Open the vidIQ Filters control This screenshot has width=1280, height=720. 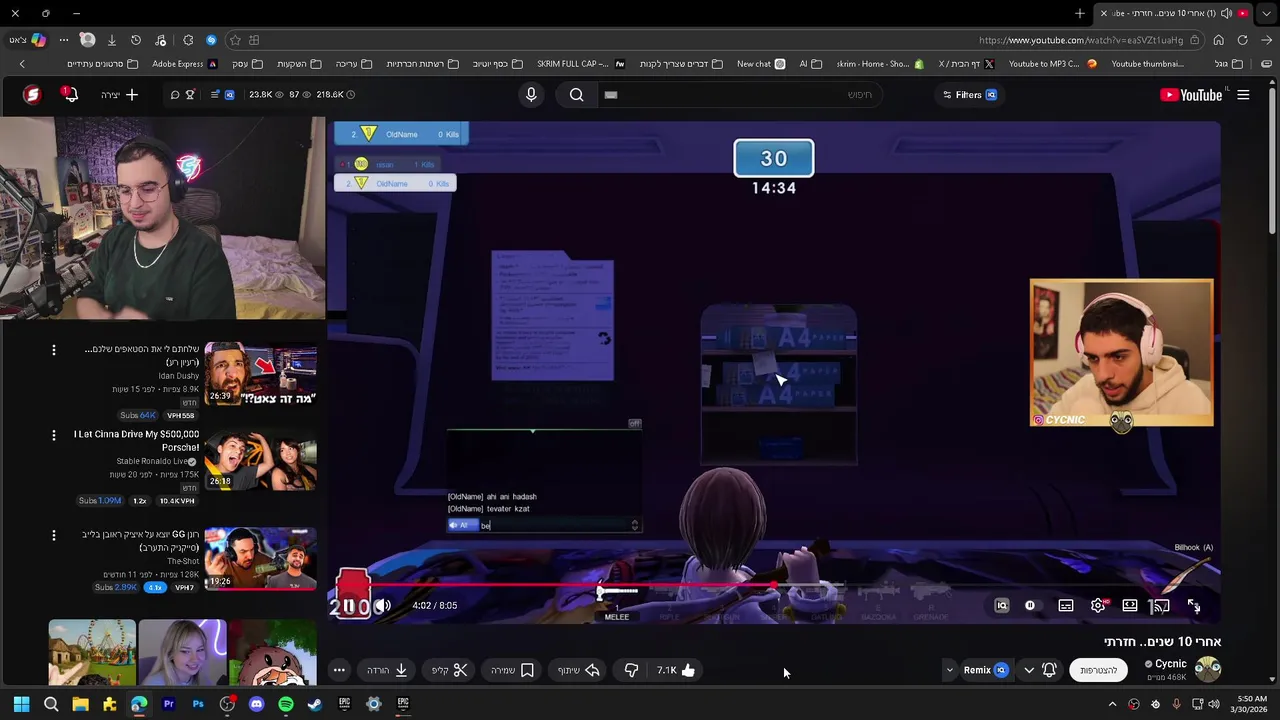[969, 95]
